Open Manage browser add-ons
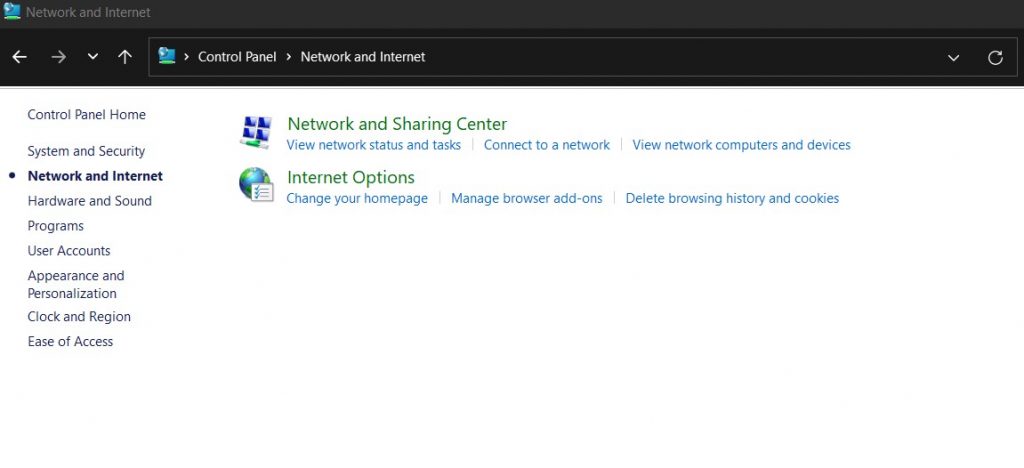This screenshot has height=468, width=1024. point(526,198)
